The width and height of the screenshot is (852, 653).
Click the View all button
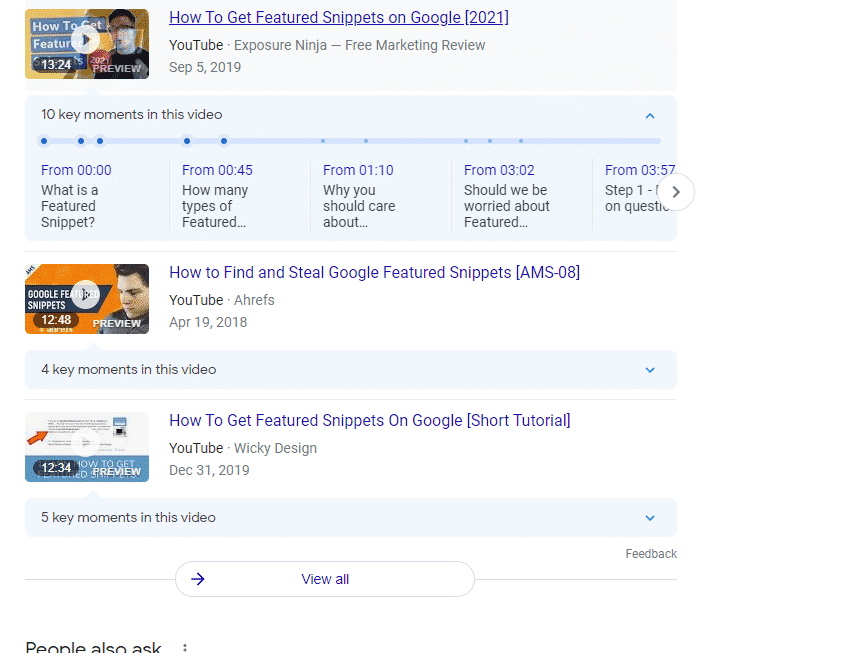point(325,579)
